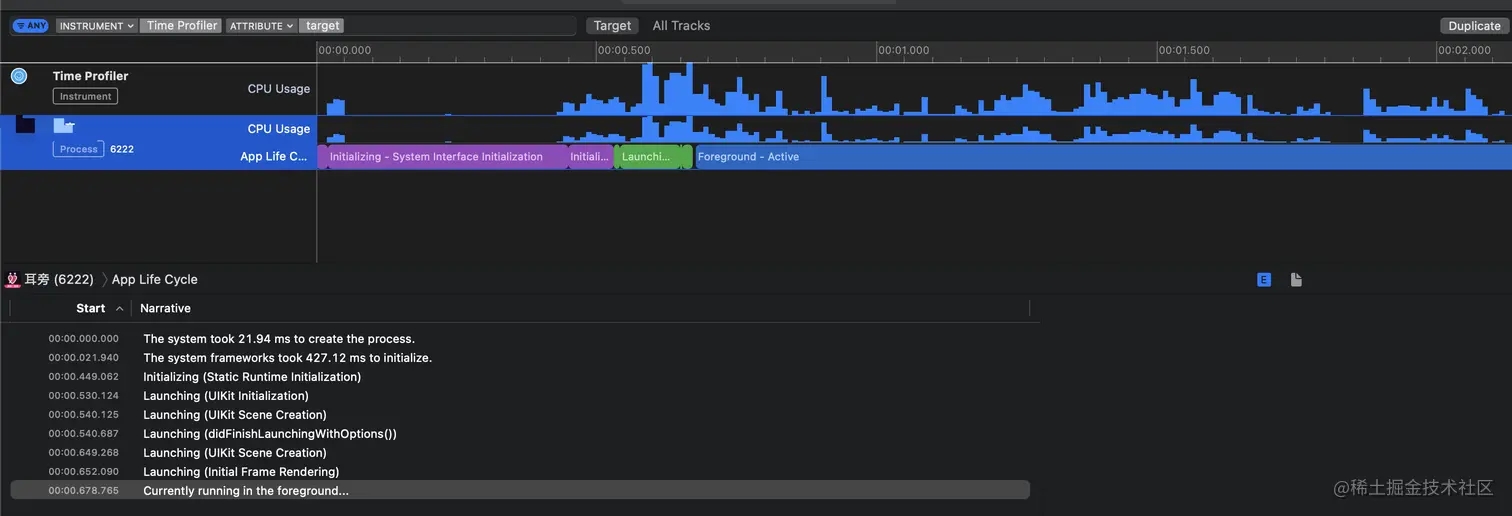Viewport: 1512px width, 516px height.
Task: Select UIKit Scene Creation row at 00:00.540.125
Action: click(x=520, y=415)
